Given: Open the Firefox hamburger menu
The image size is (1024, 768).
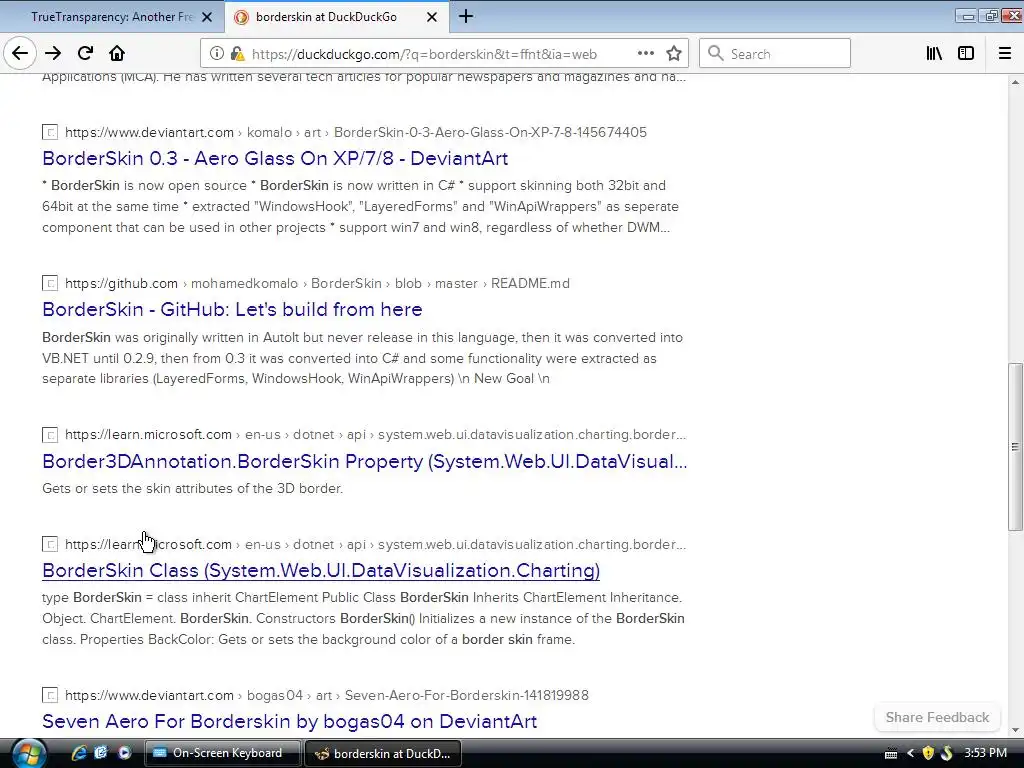Looking at the screenshot, I should click(x=1004, y=54).
